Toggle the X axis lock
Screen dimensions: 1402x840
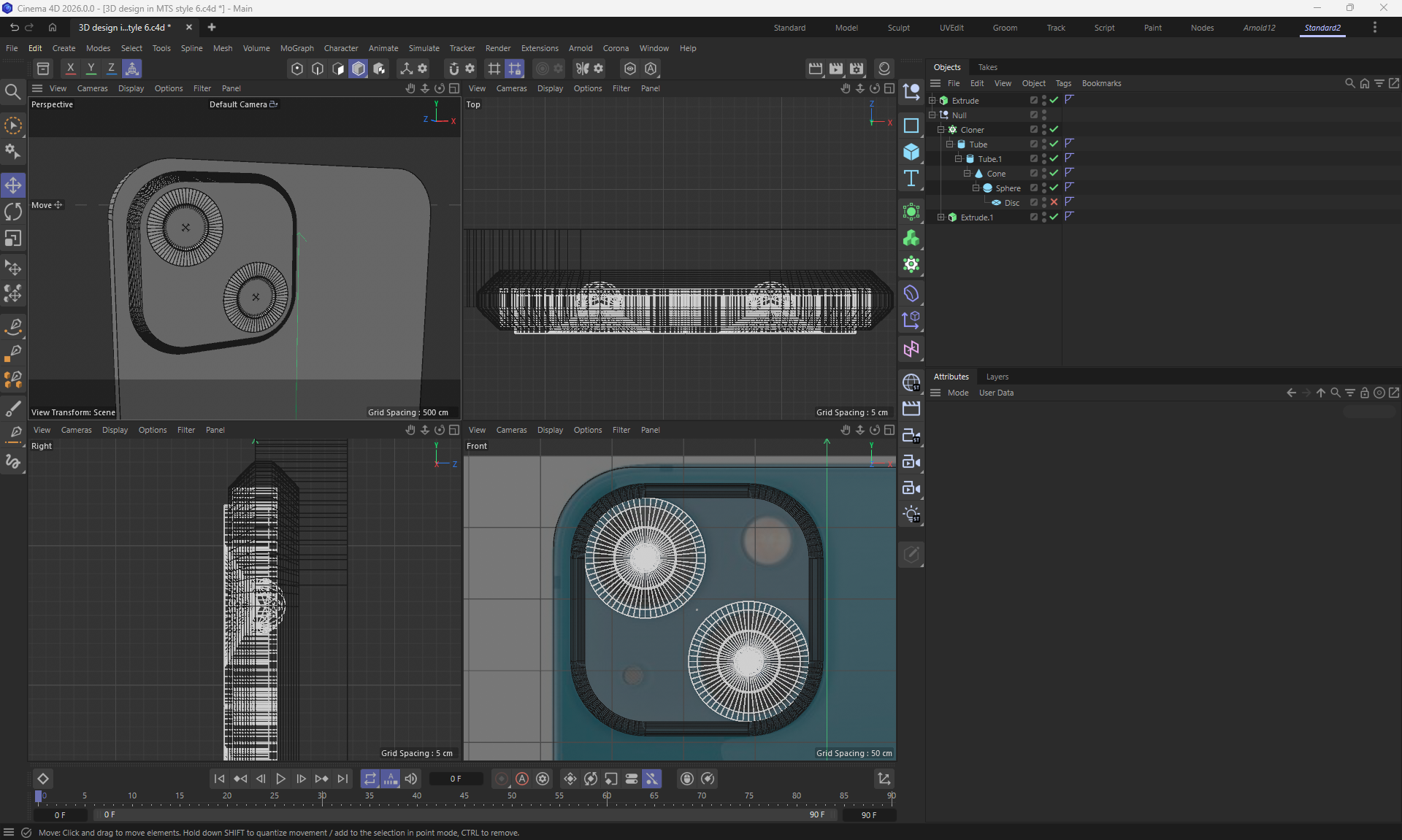pos(70,69)
